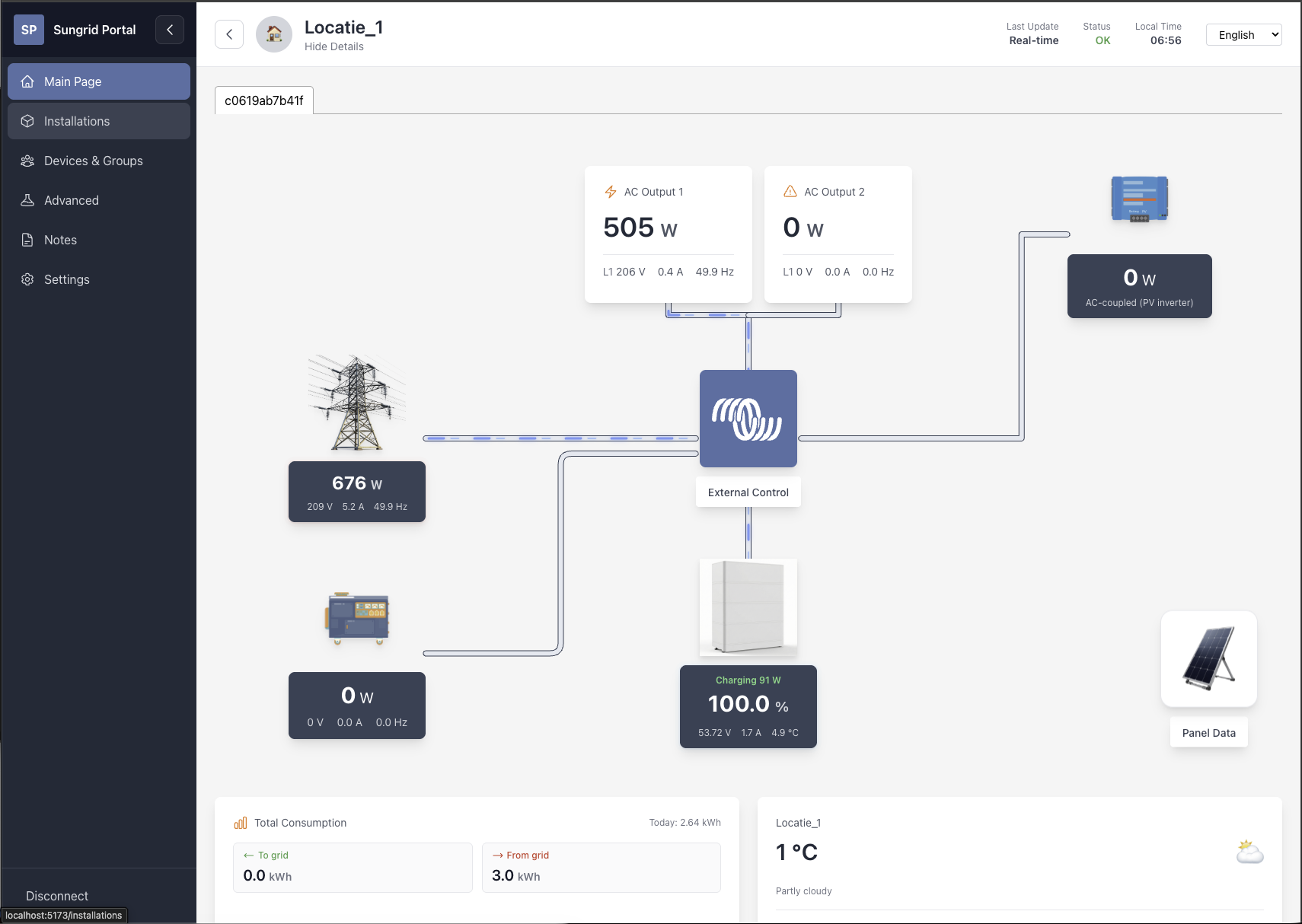Click the battery storage unit image

pos(748,607)
